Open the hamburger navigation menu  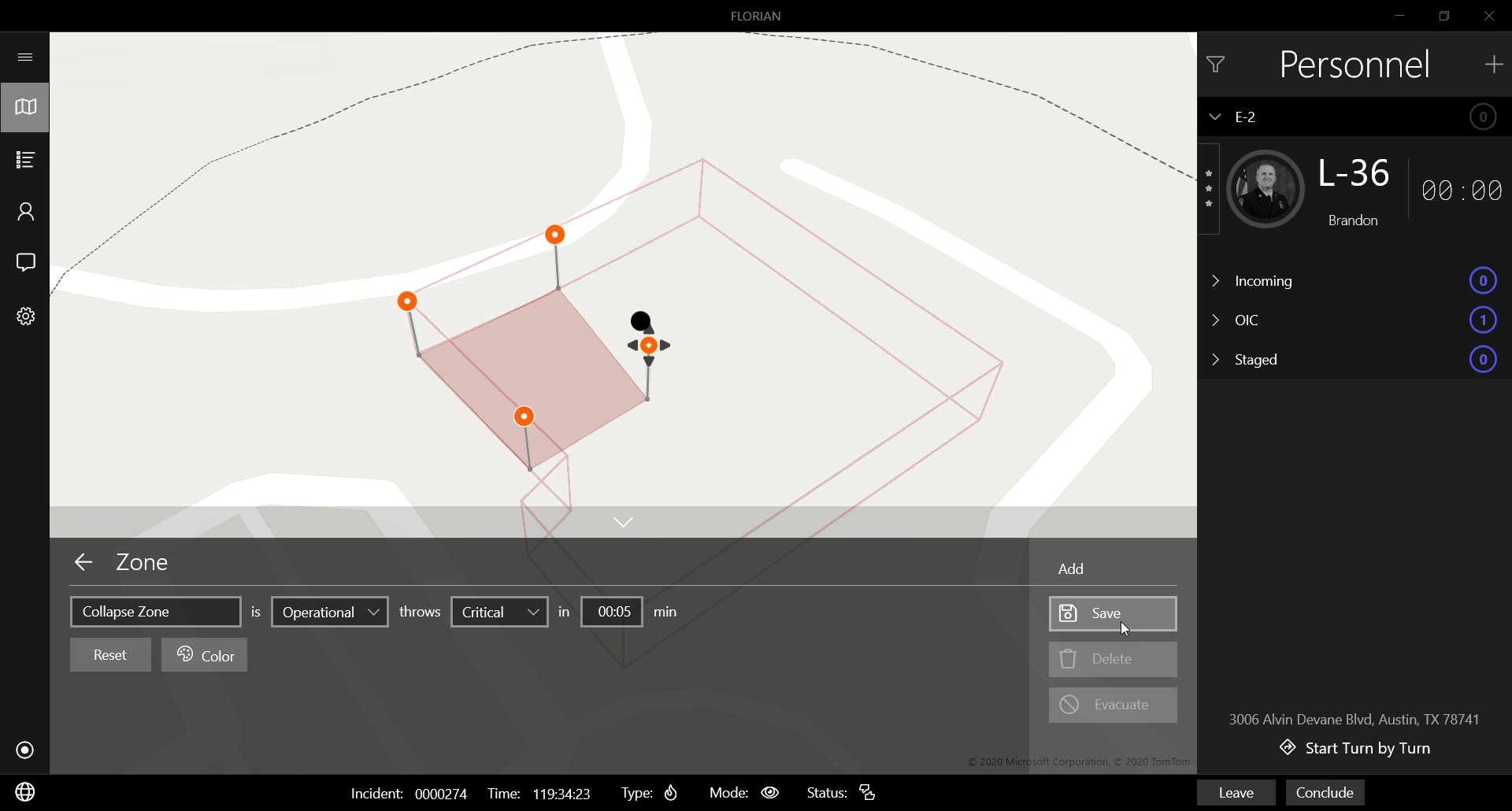point(25,57)
